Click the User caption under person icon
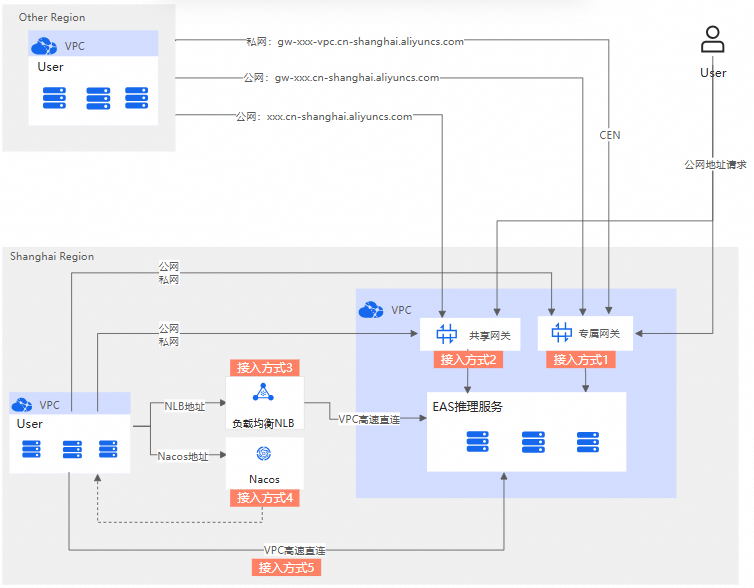The image size is (754, 588). click(x=713, y=73)
